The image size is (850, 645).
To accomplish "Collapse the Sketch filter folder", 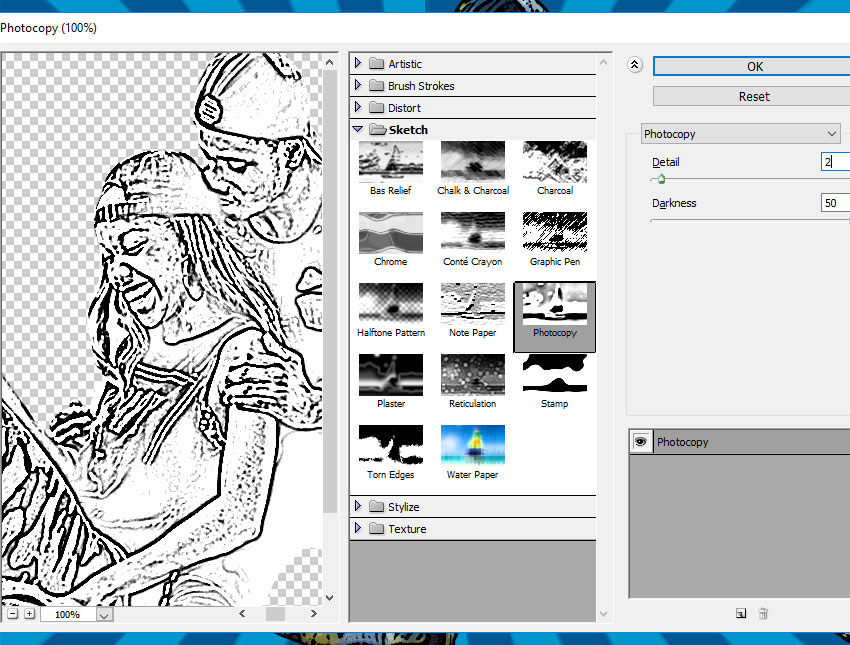I will [358, 130].
